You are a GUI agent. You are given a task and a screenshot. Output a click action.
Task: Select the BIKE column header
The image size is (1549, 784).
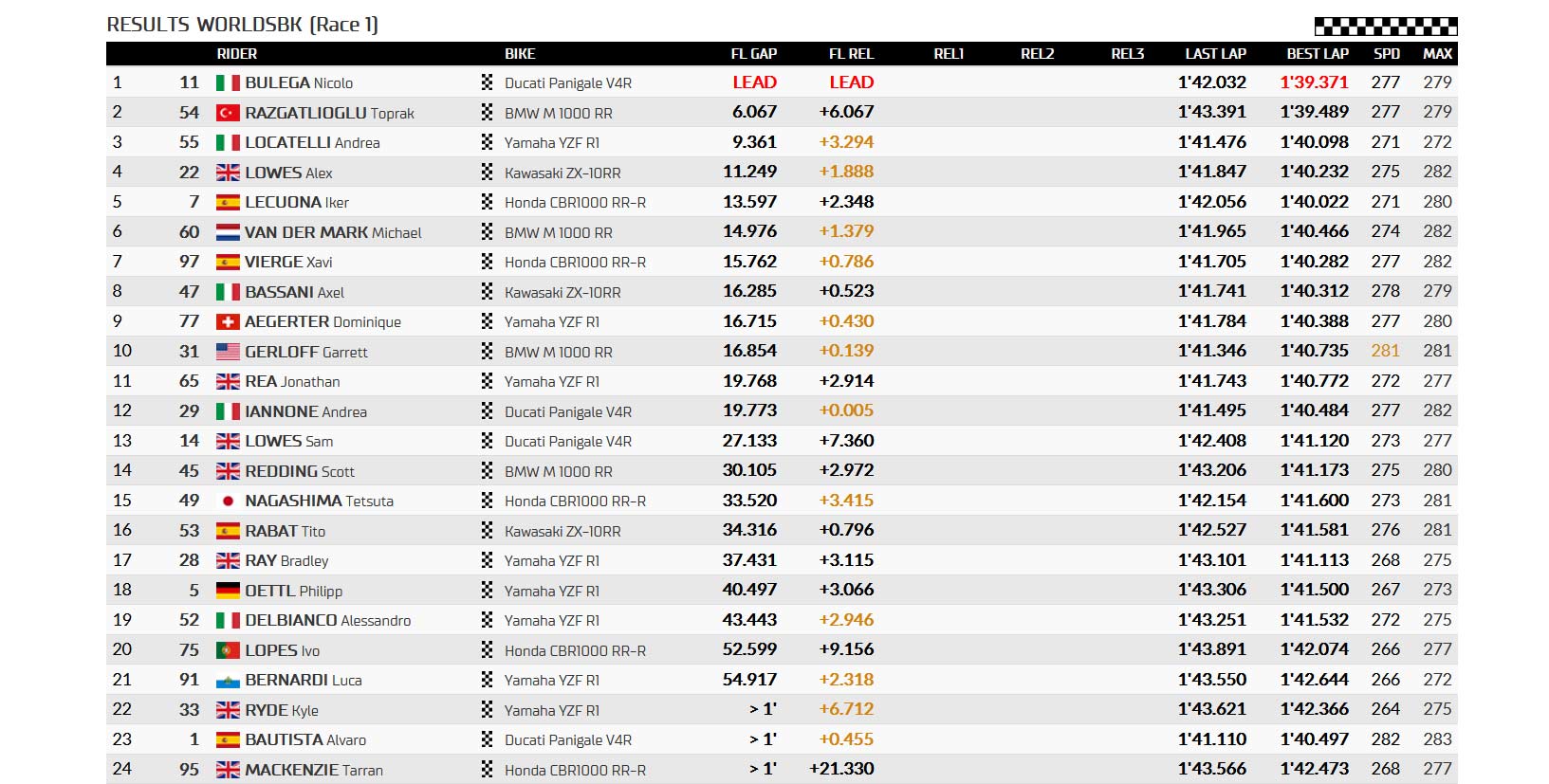click(520, 54)
